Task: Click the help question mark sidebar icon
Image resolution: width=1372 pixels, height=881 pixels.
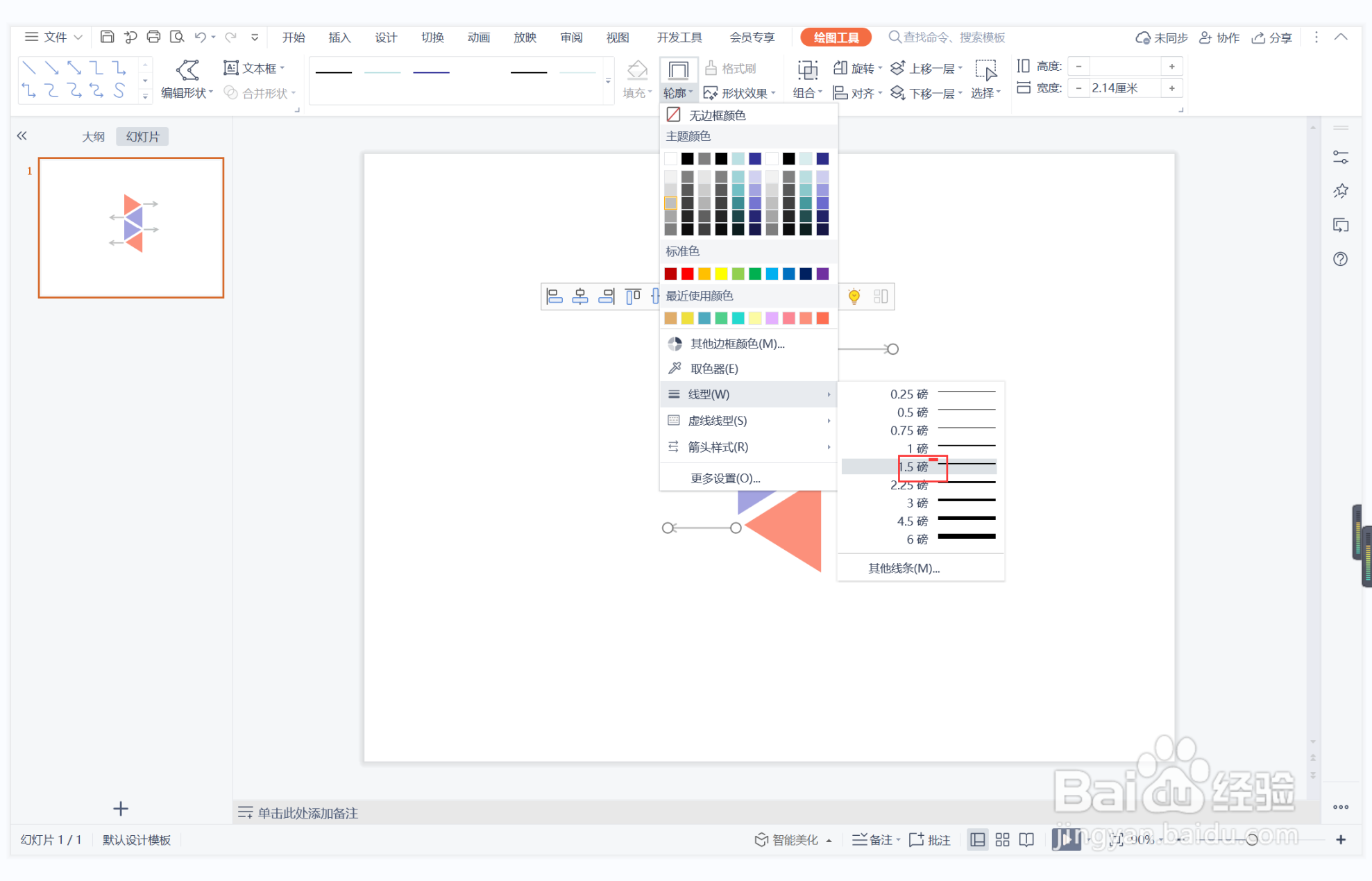Action: (1340, 259)
